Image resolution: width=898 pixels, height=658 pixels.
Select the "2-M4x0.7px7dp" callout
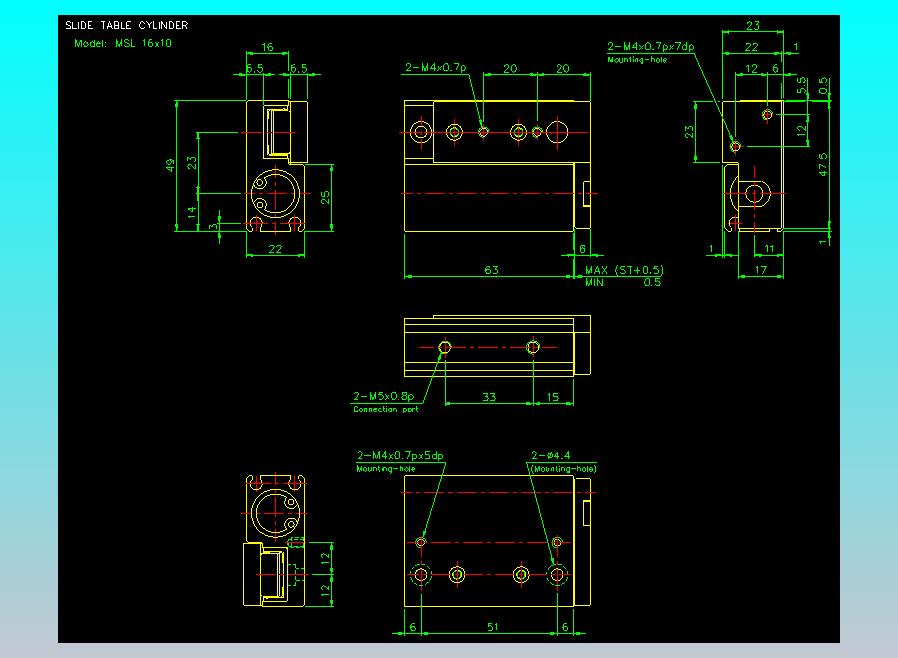tap(651, 46)
